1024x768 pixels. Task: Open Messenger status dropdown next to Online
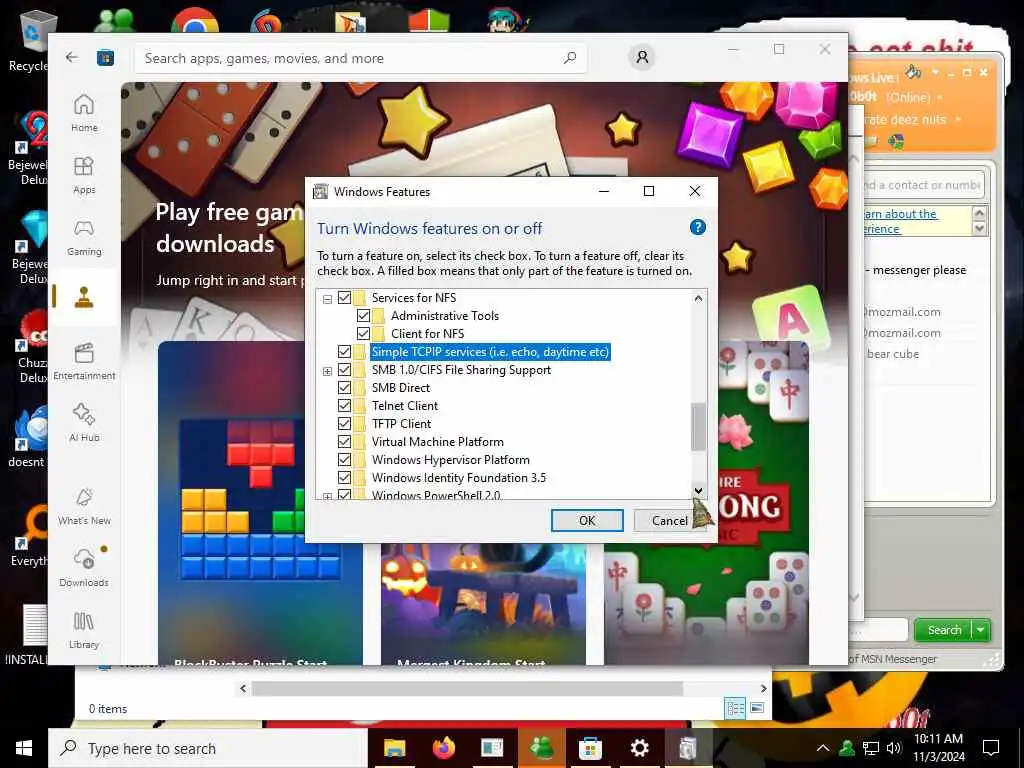coord(940,97)
